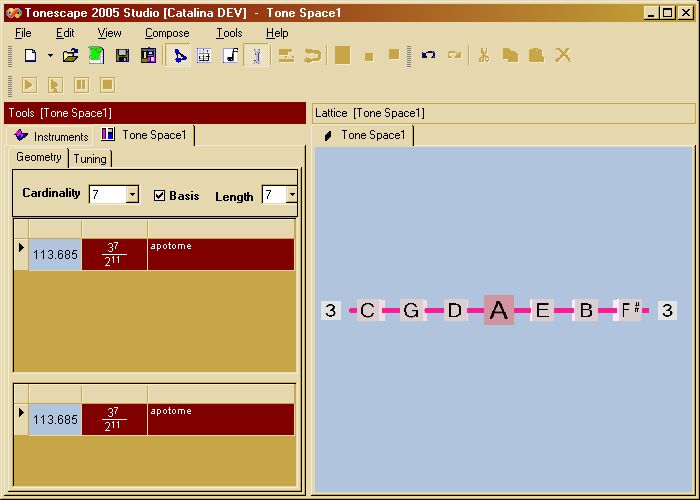
Task: Open the File menu
Action: click(x=23, y=33)
